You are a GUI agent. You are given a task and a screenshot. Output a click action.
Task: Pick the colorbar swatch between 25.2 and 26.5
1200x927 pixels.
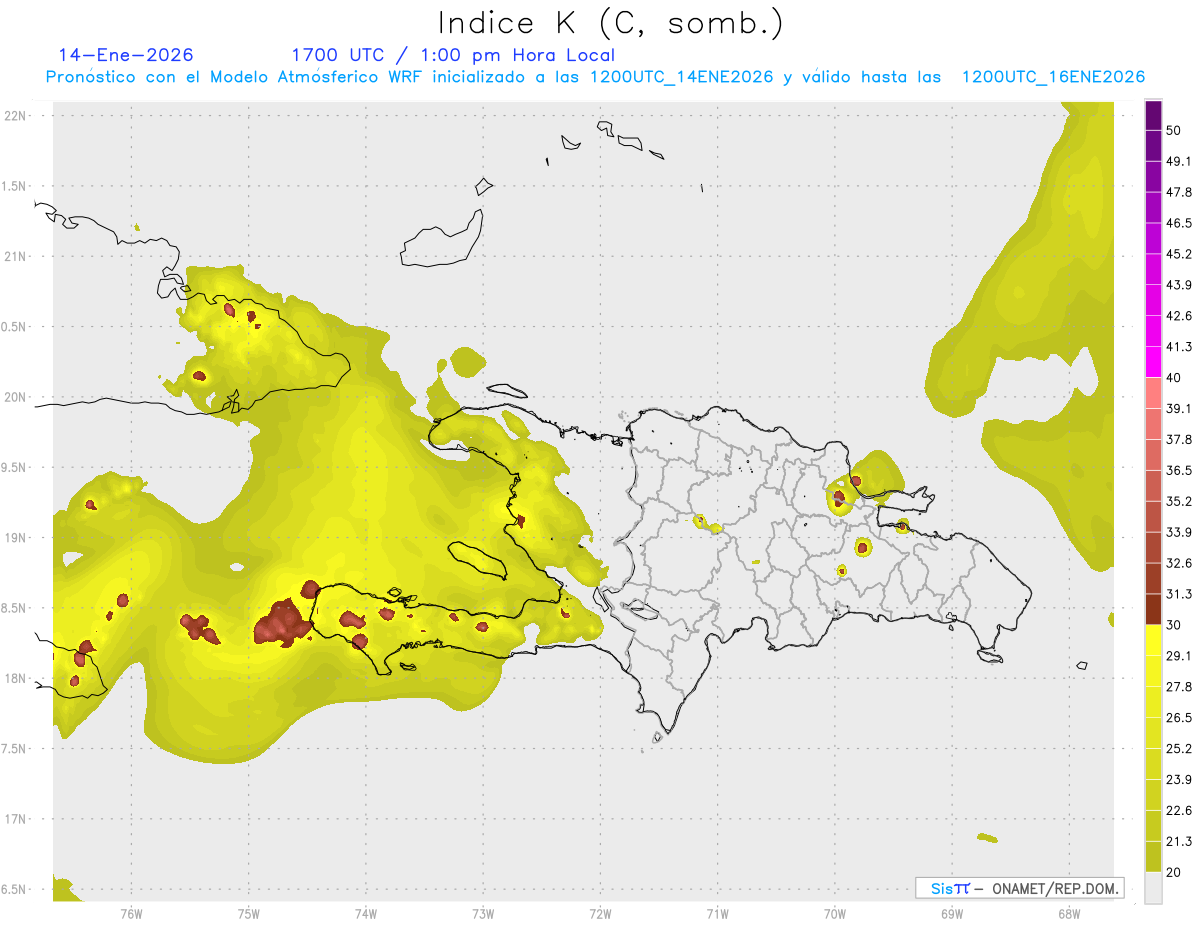[1153, 733]
